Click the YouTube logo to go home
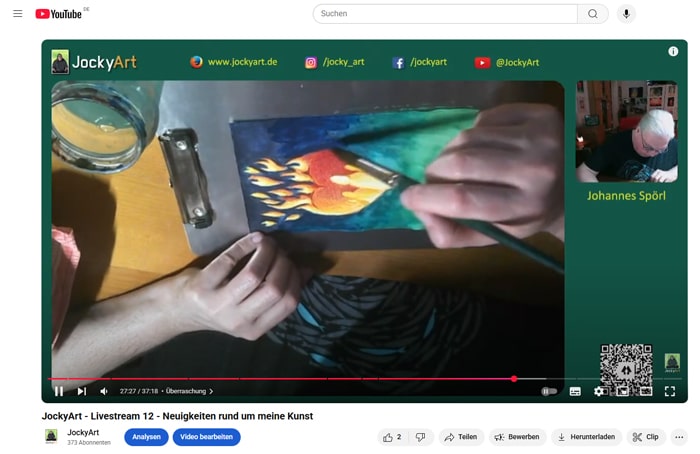Viewport: 700px width, 454px height. 58,14
